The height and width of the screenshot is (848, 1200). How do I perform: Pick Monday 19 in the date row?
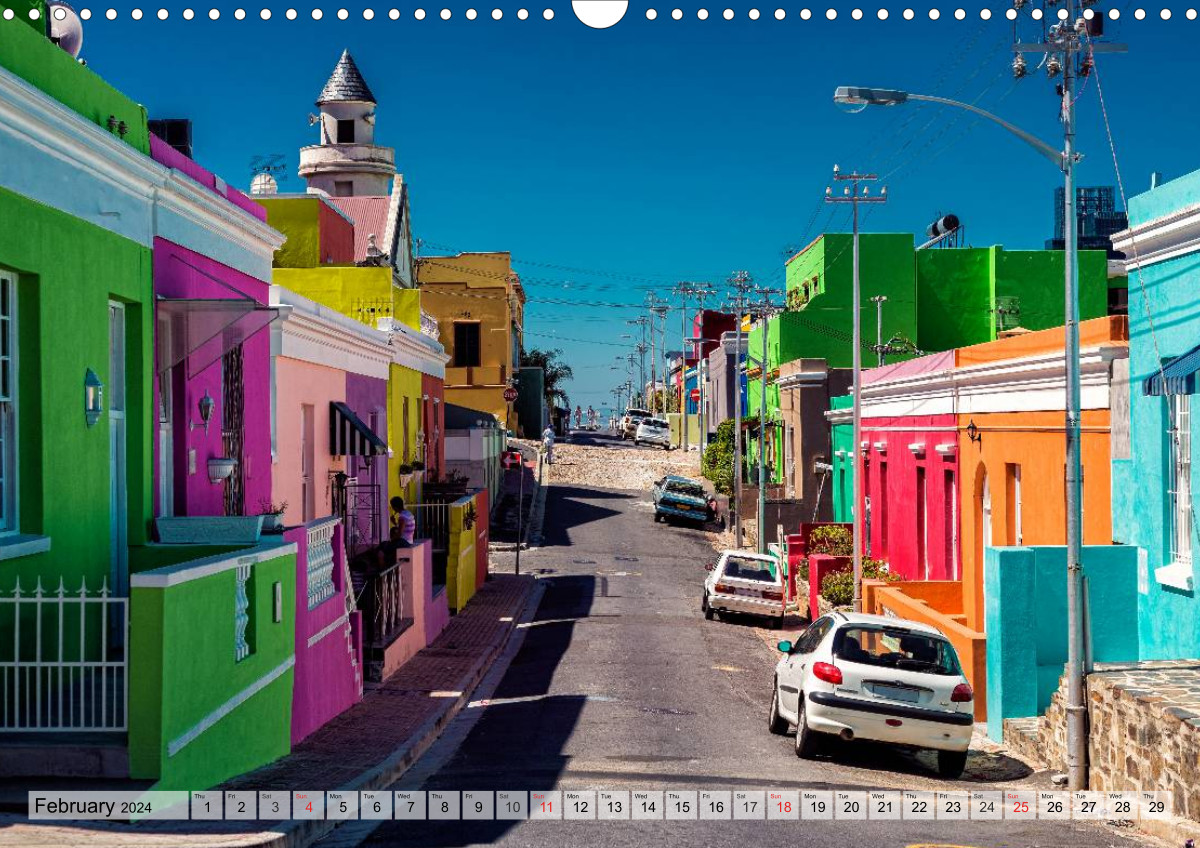[x=818, y=806]
